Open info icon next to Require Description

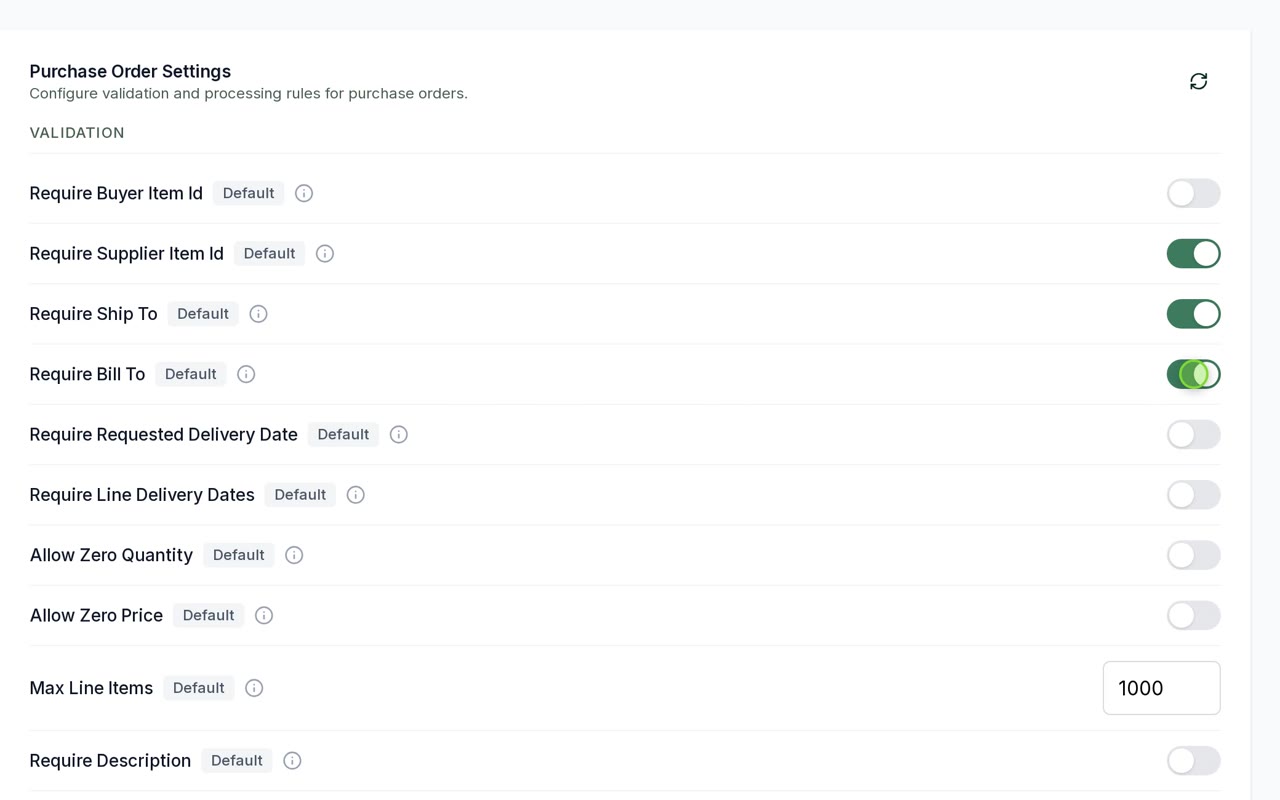point(292,761)
